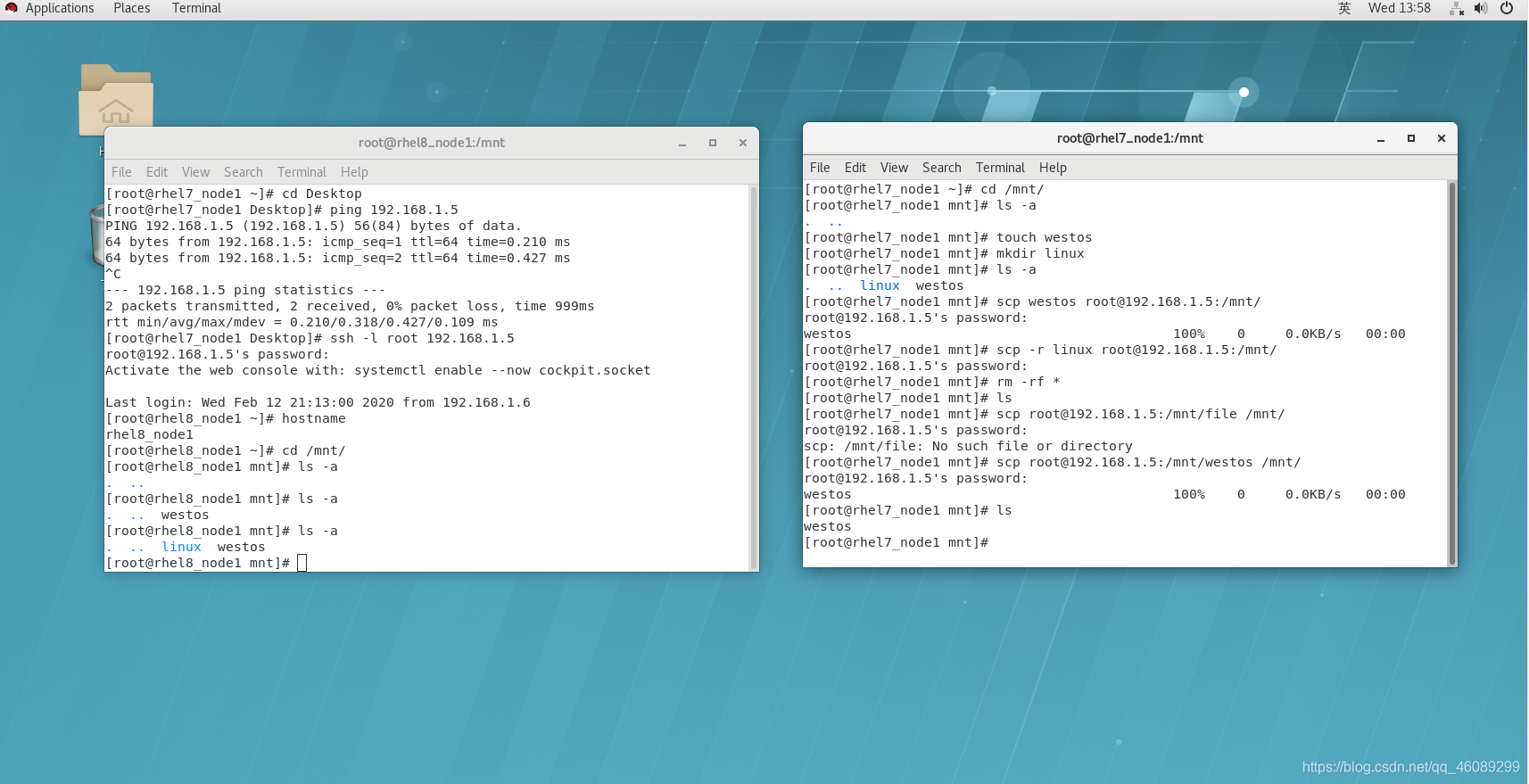Click the 'cd /mnt/' line in rhel7_node1 terminal
The image size is (1529, 784).
point(924,189)
